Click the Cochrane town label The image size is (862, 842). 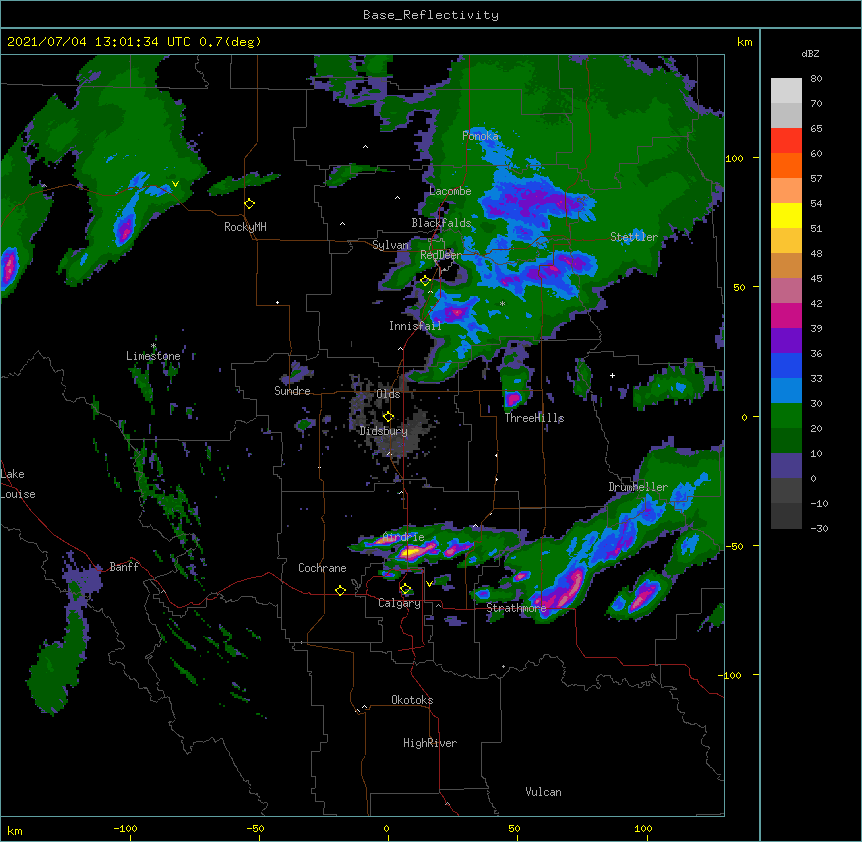pyautogui.click(x=322, y=568)
